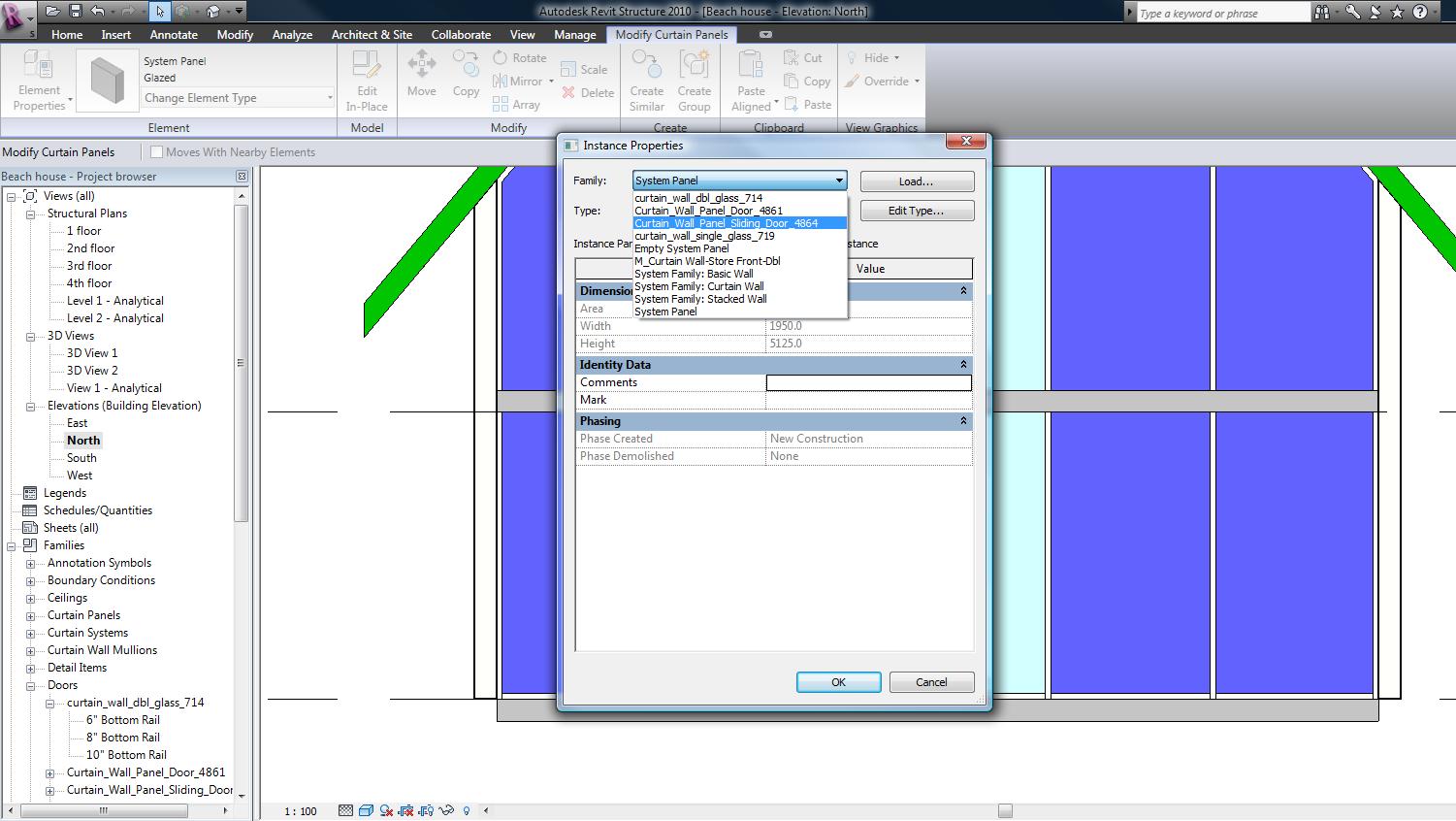Viewport: 1456px width, 821px height.
Task: Click Temporary Hide/Isolate glasses icon
Action: pyautogui.click(x=447, y=810)
